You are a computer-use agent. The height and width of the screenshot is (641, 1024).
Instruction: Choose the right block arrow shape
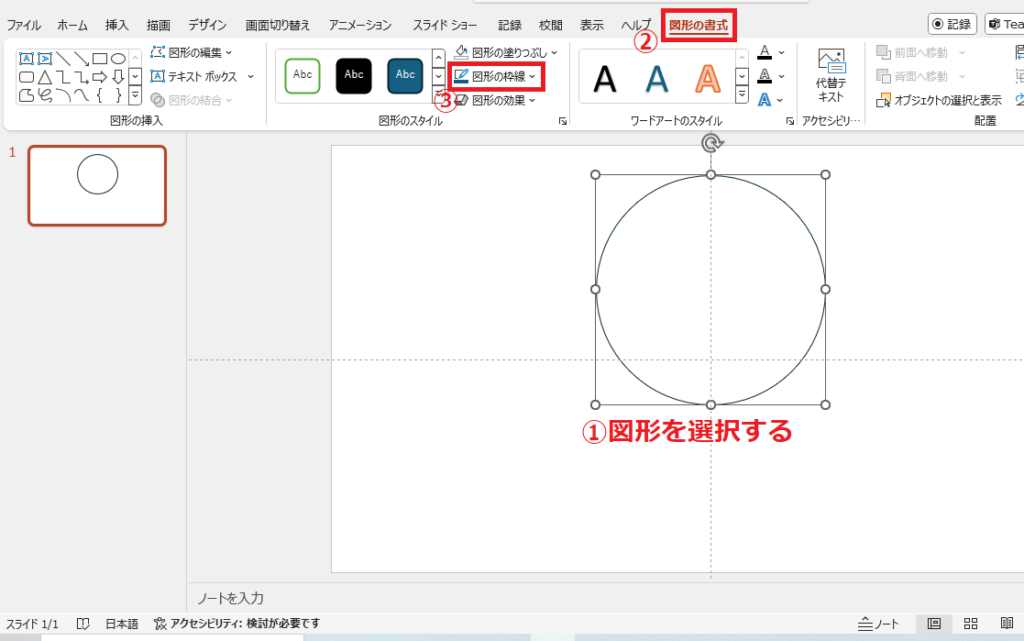(99, 77)
